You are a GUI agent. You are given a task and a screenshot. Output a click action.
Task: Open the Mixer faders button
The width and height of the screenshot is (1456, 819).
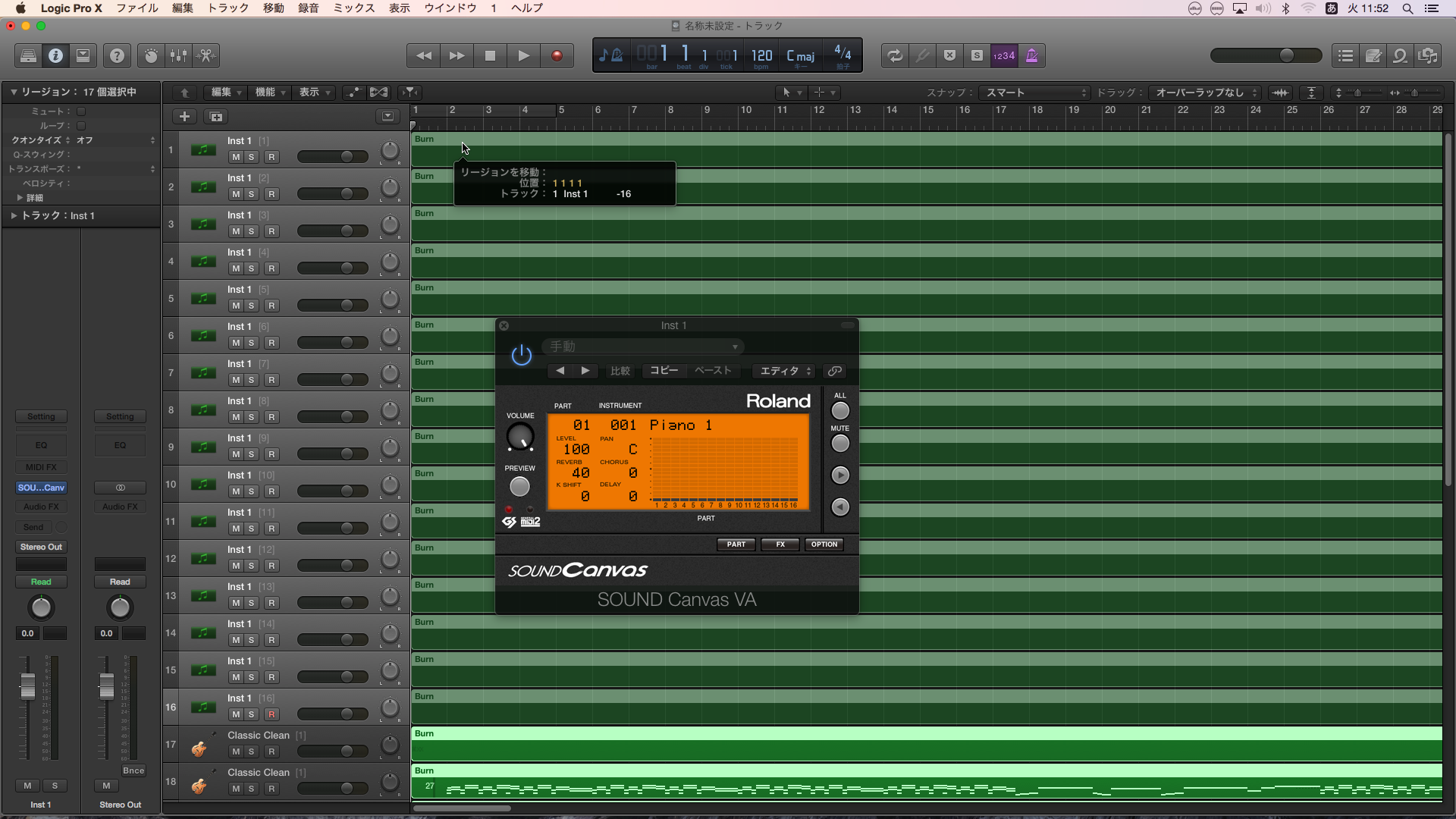coord(178,55)
